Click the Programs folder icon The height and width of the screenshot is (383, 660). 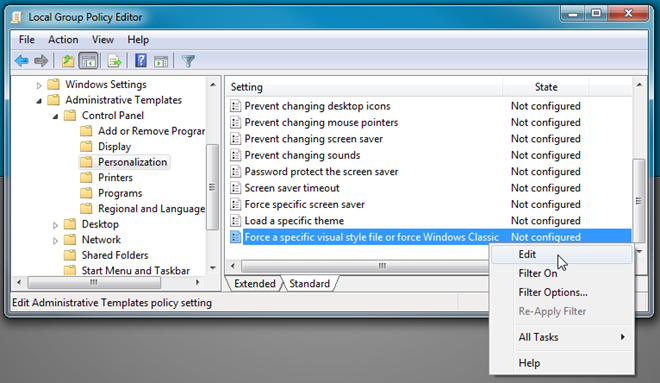[86, 193]
